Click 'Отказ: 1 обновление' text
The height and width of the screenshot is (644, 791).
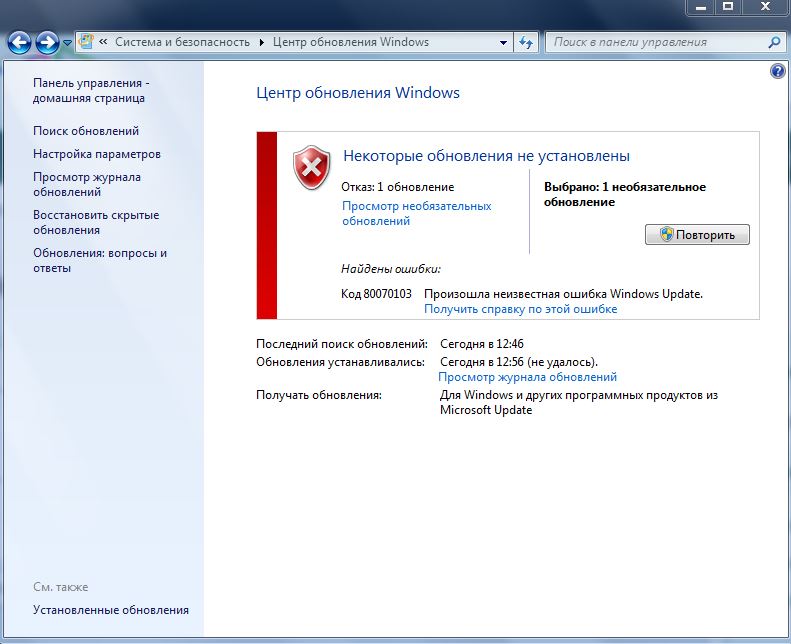398,187
